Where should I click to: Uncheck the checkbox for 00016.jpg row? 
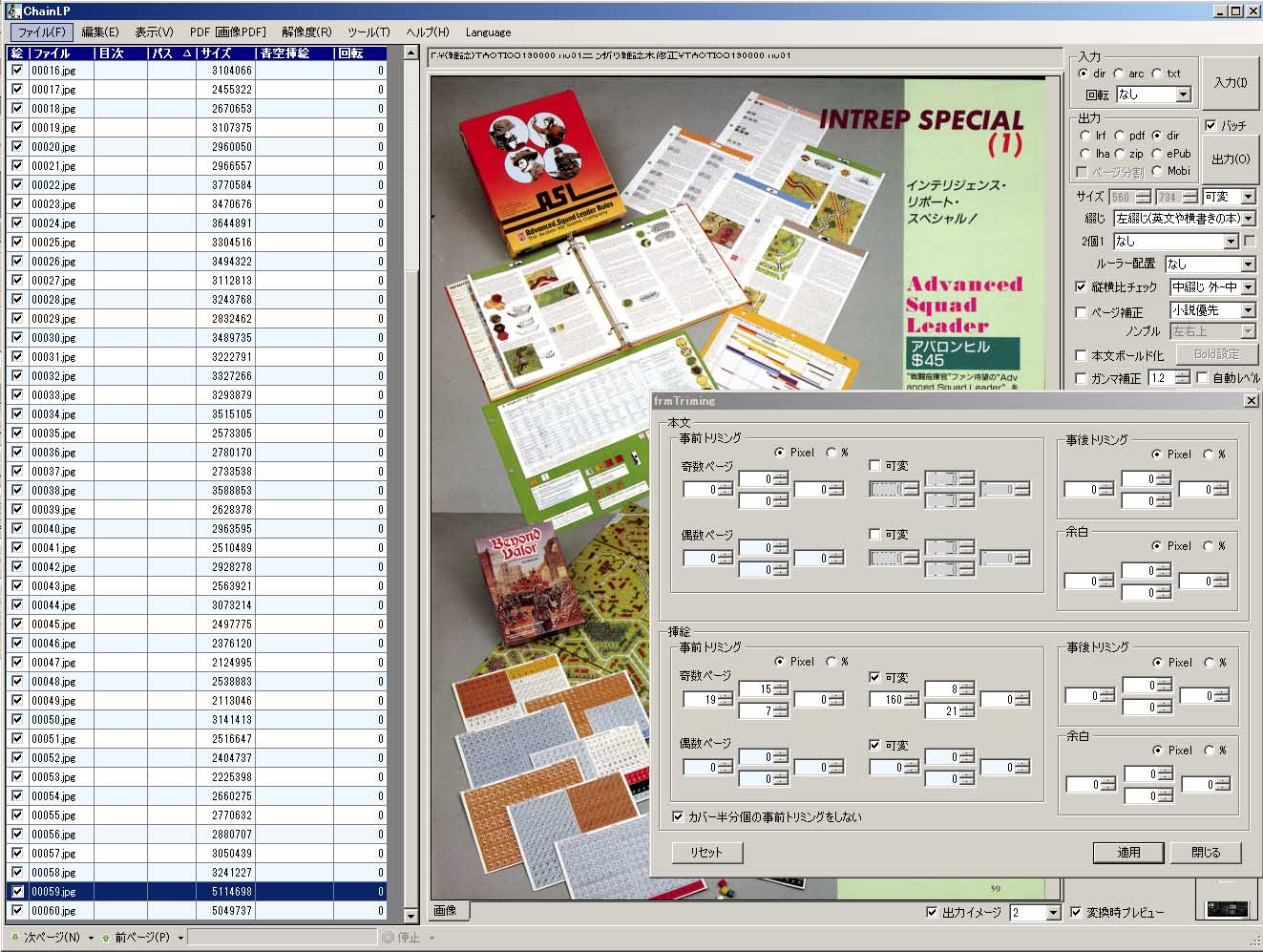tap(17, 70)
